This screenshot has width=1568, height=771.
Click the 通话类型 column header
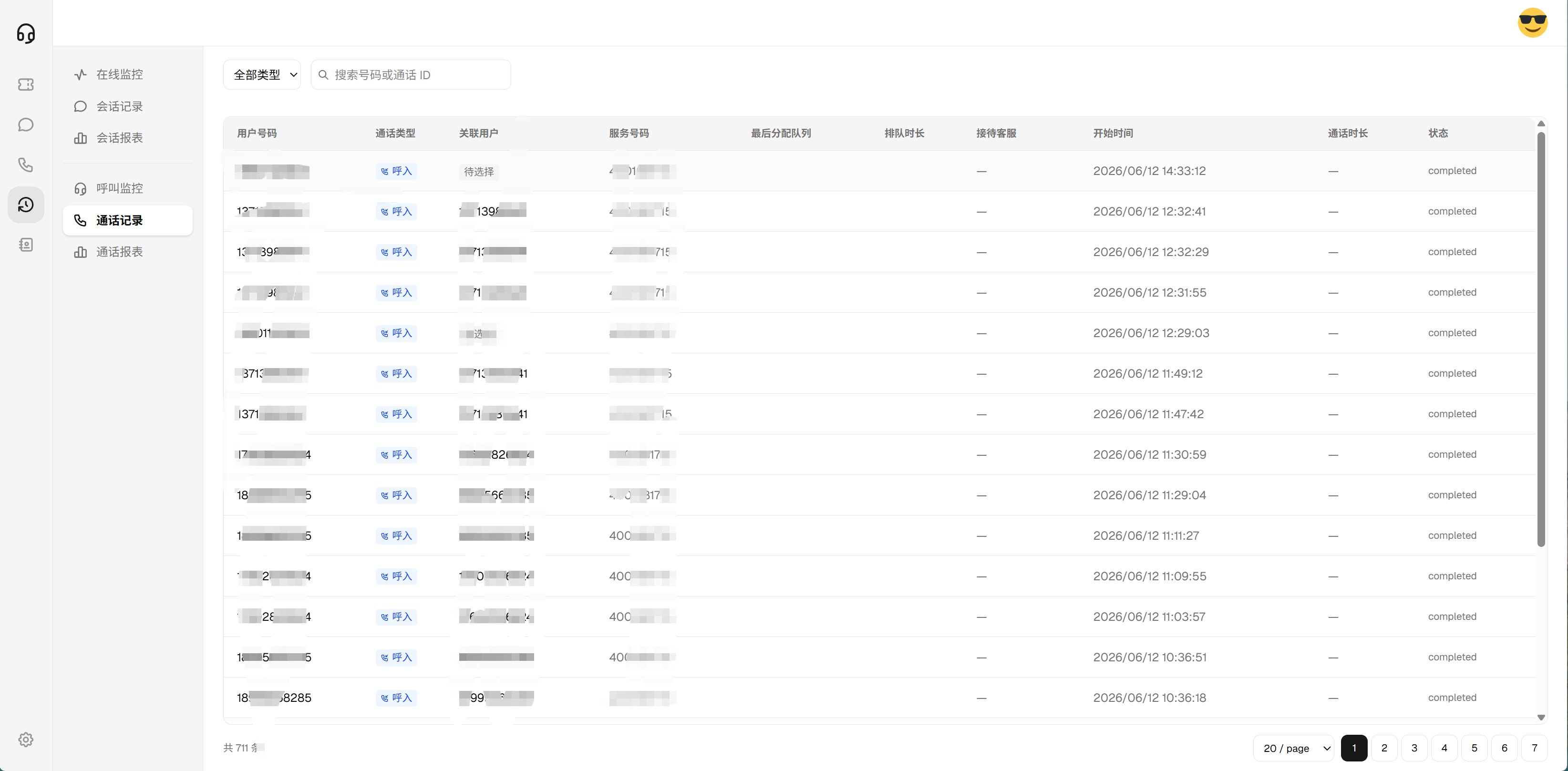tap(395, 133)
